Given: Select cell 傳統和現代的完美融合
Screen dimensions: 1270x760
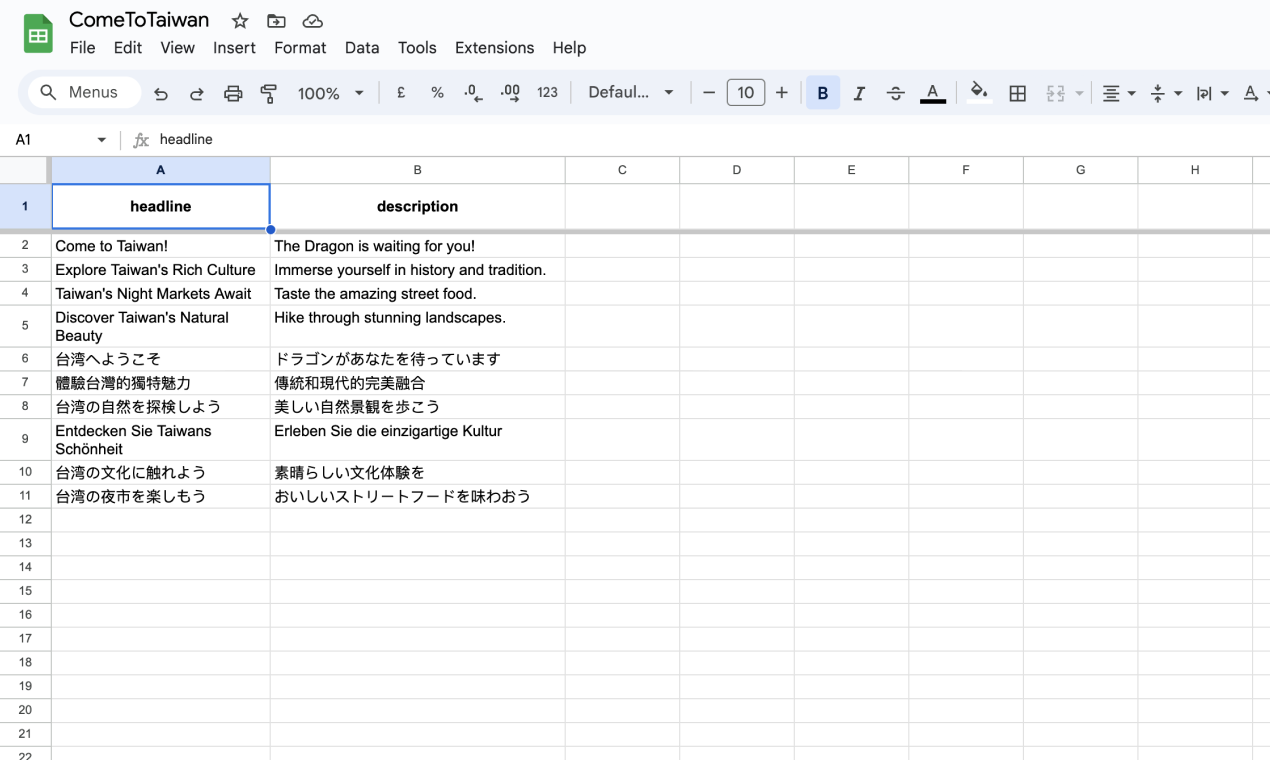Looking at the screenshot, I should click(417, 383).
